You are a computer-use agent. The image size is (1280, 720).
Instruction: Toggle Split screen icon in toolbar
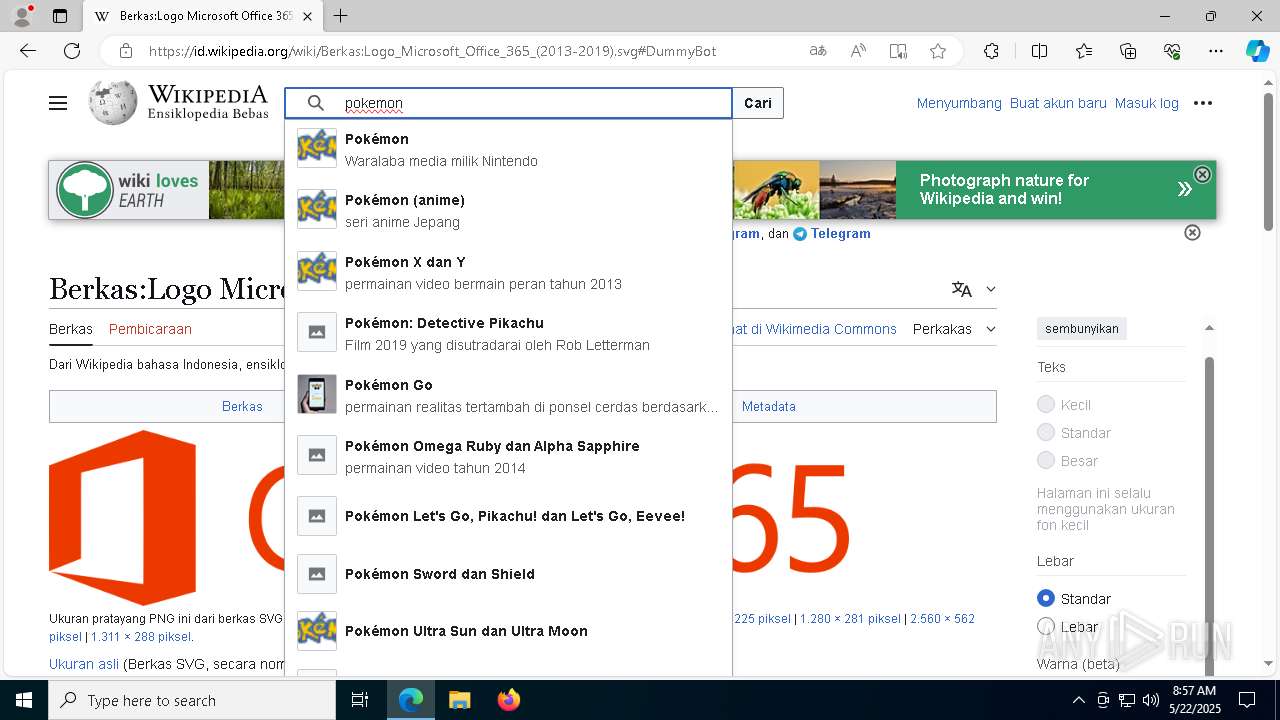1039,51
